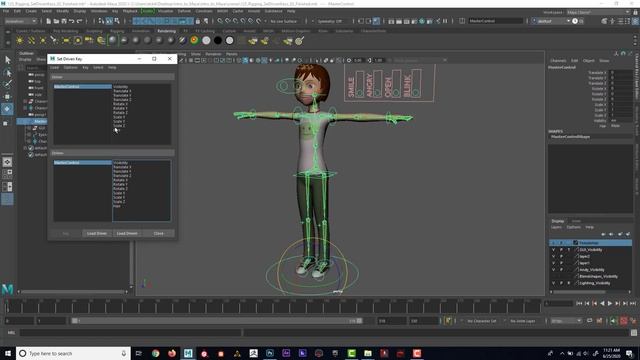Go to the start of the playback range
This screenshot has width=640, height=360.
click(579, 303)
